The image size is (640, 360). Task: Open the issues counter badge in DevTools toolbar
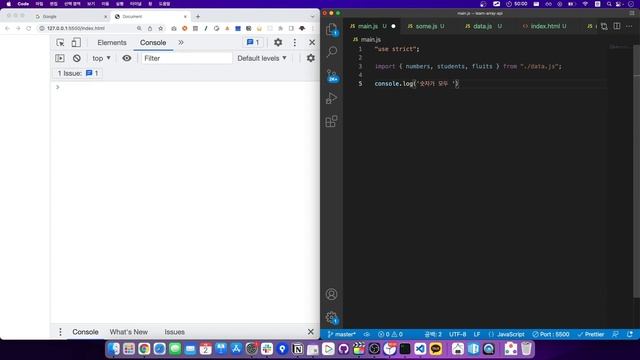[x=253, y=42]
